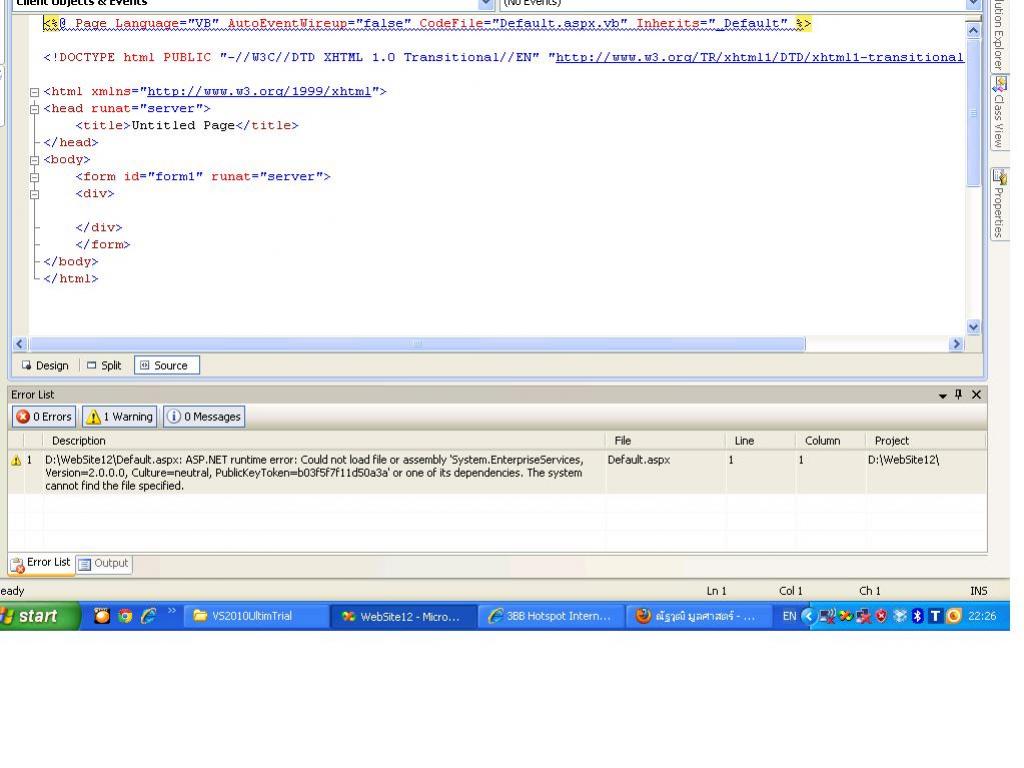Image resolution: width=1024 pixels, height=768 pixels.
Task: Switch to VS2010UltimTrial folder taskbar button
Action: coord(256,616)
